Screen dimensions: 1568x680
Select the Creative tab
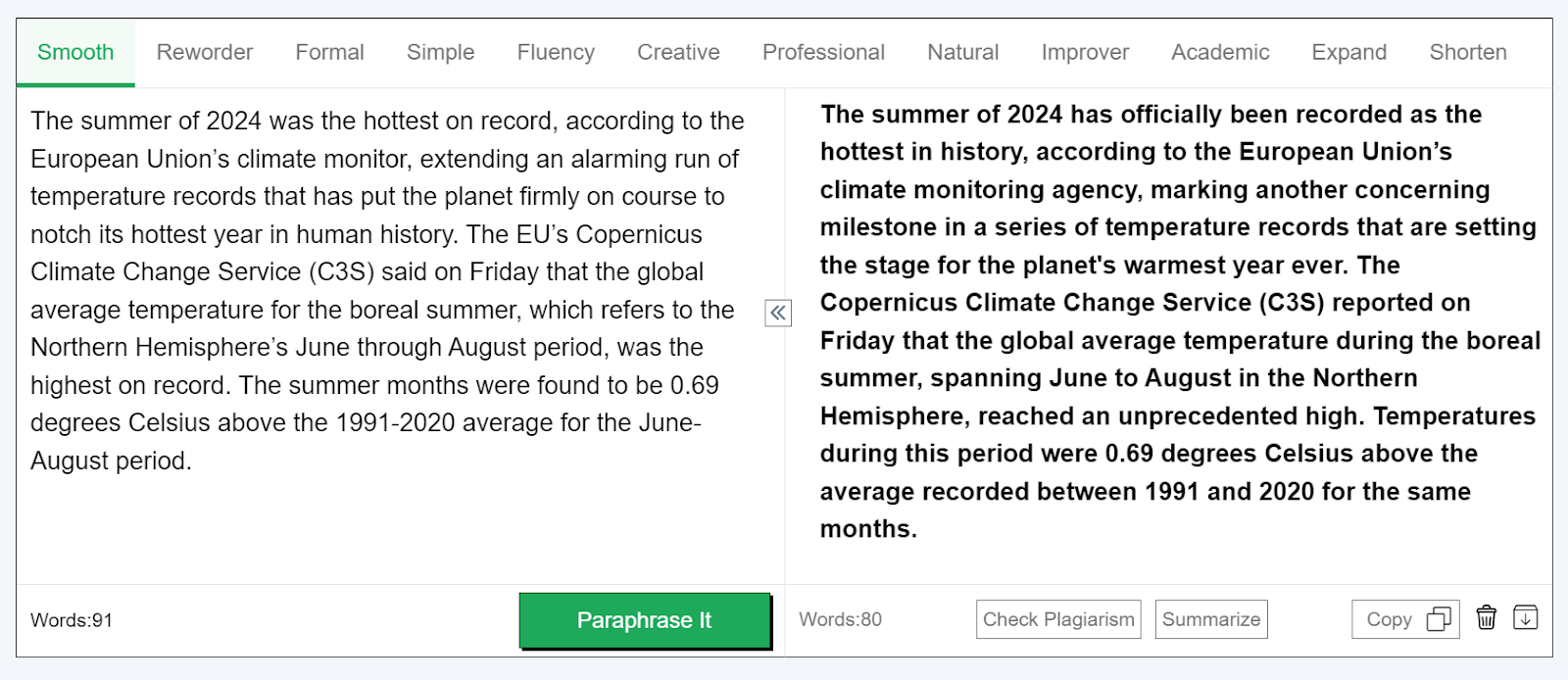coord(678,53)
